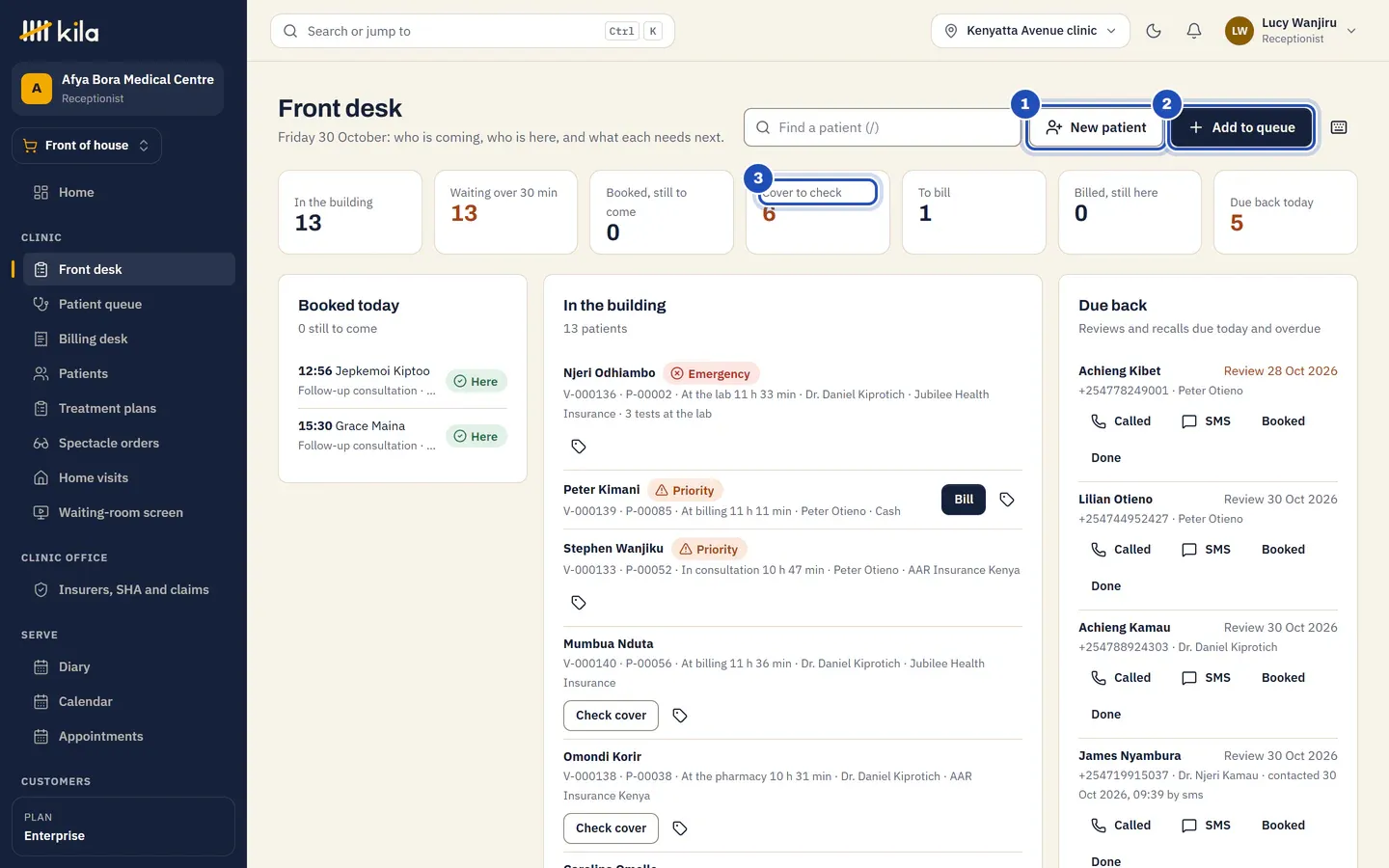Navigate to Patients
Image resolution: width=1389 pixels, height=868 pixels.
[129, 374]
